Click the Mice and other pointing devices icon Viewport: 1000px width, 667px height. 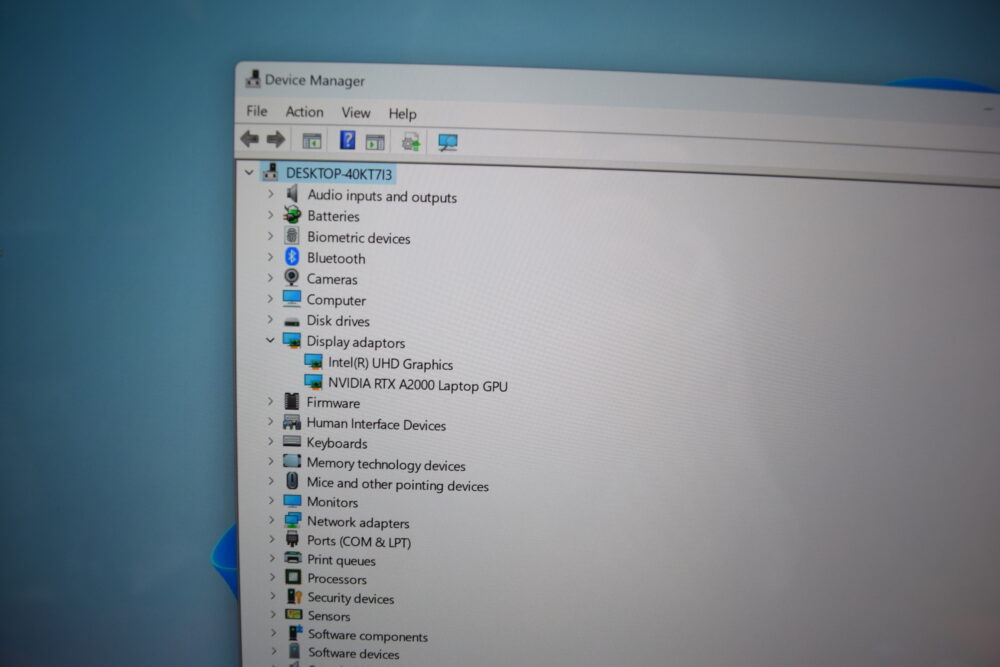click(291, 480)
